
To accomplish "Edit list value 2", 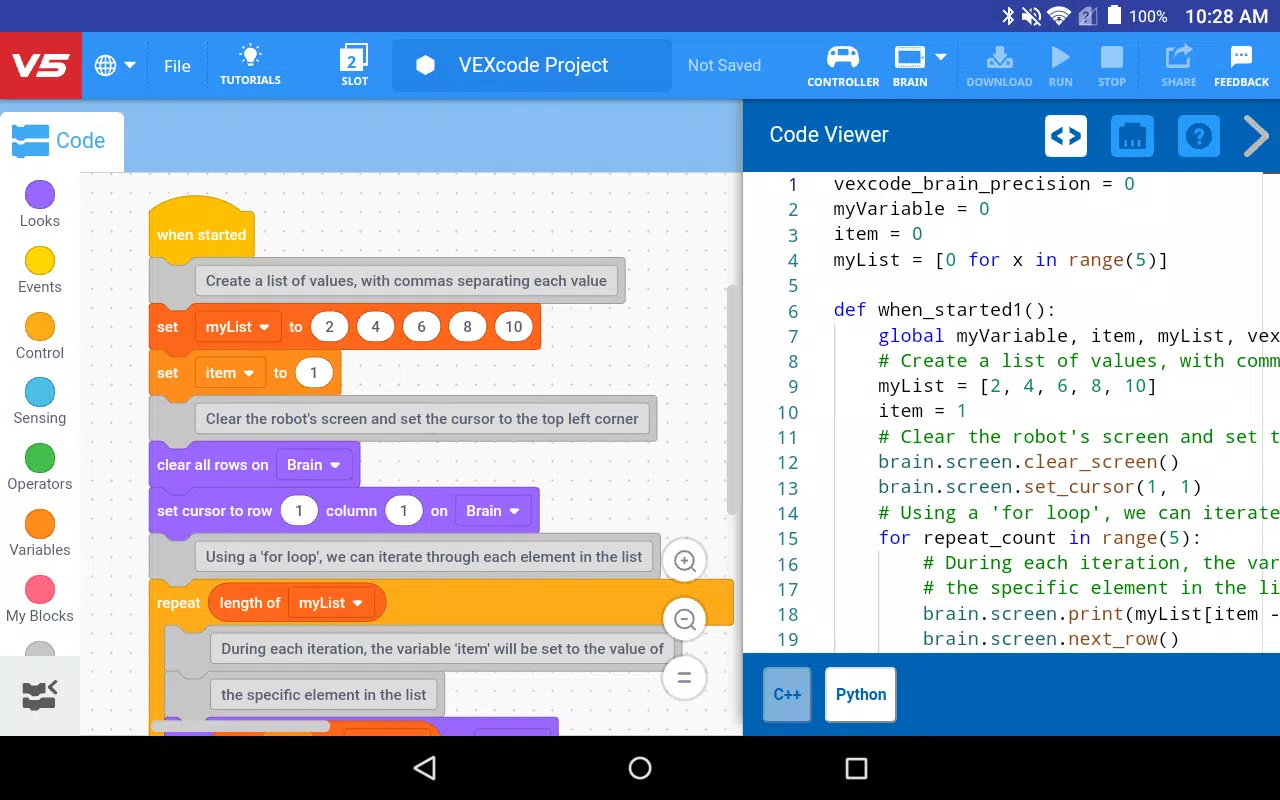I will [329, 327].
